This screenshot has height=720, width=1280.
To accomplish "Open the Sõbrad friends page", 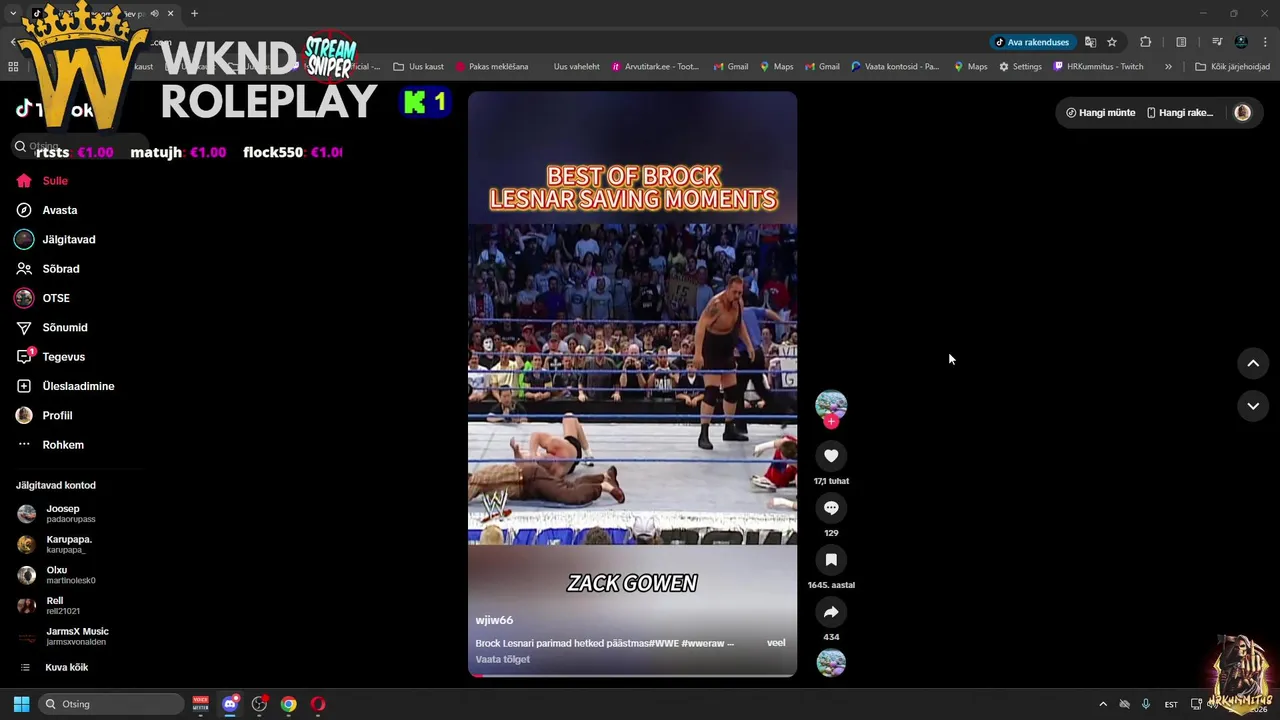I will (47, 269).
